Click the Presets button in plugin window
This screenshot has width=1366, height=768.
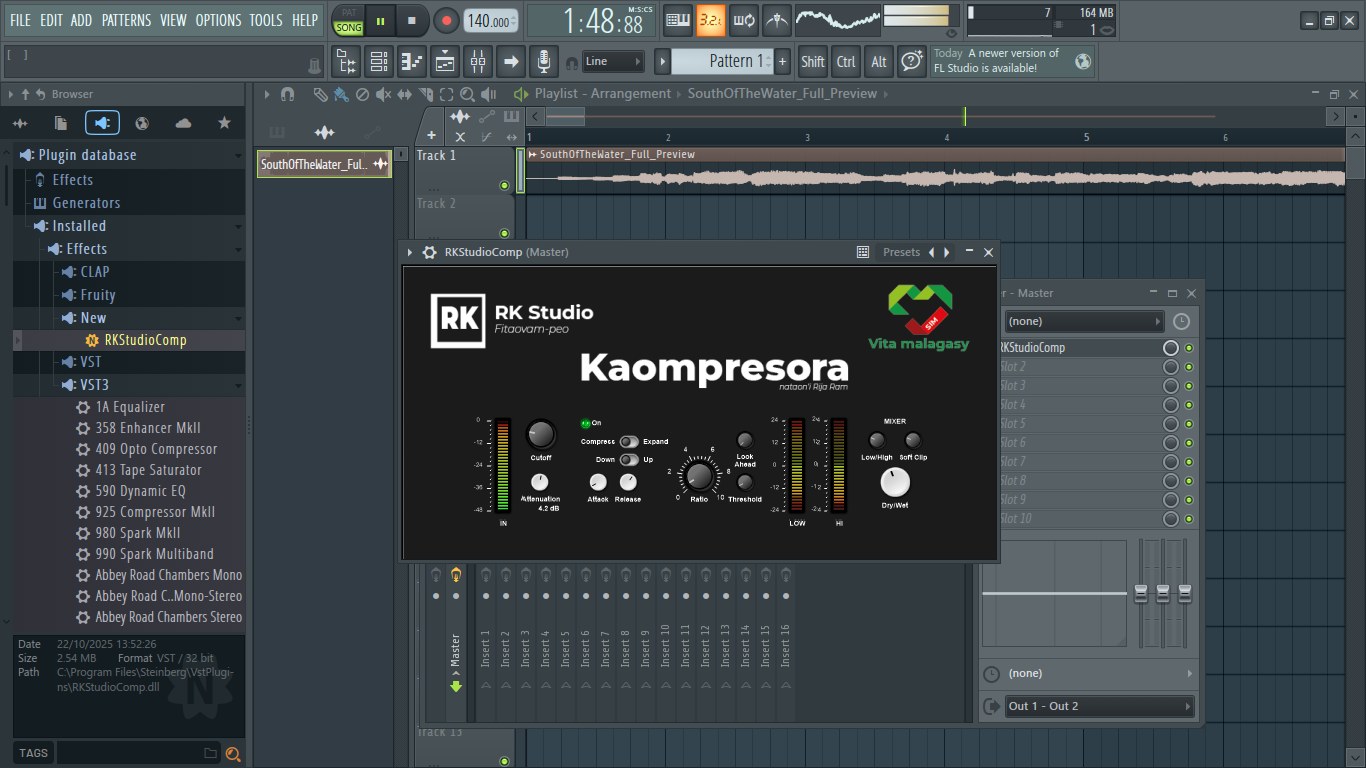click(901, 252)
